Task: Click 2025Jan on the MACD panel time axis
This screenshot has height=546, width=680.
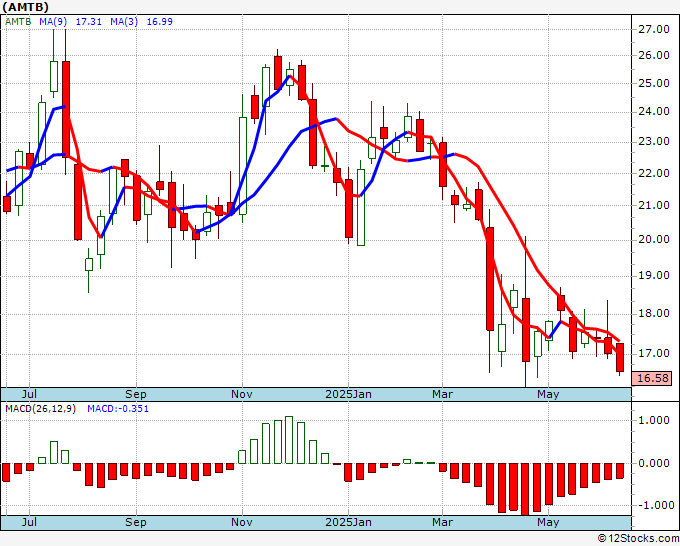Action: pos(348,522)
